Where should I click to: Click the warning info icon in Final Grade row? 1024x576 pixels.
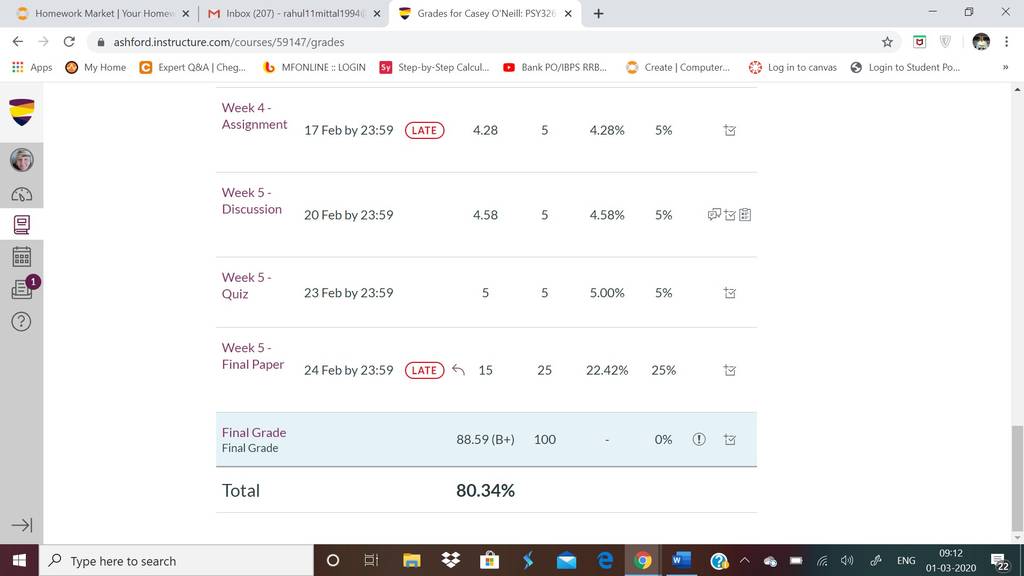tap(699, 440)
